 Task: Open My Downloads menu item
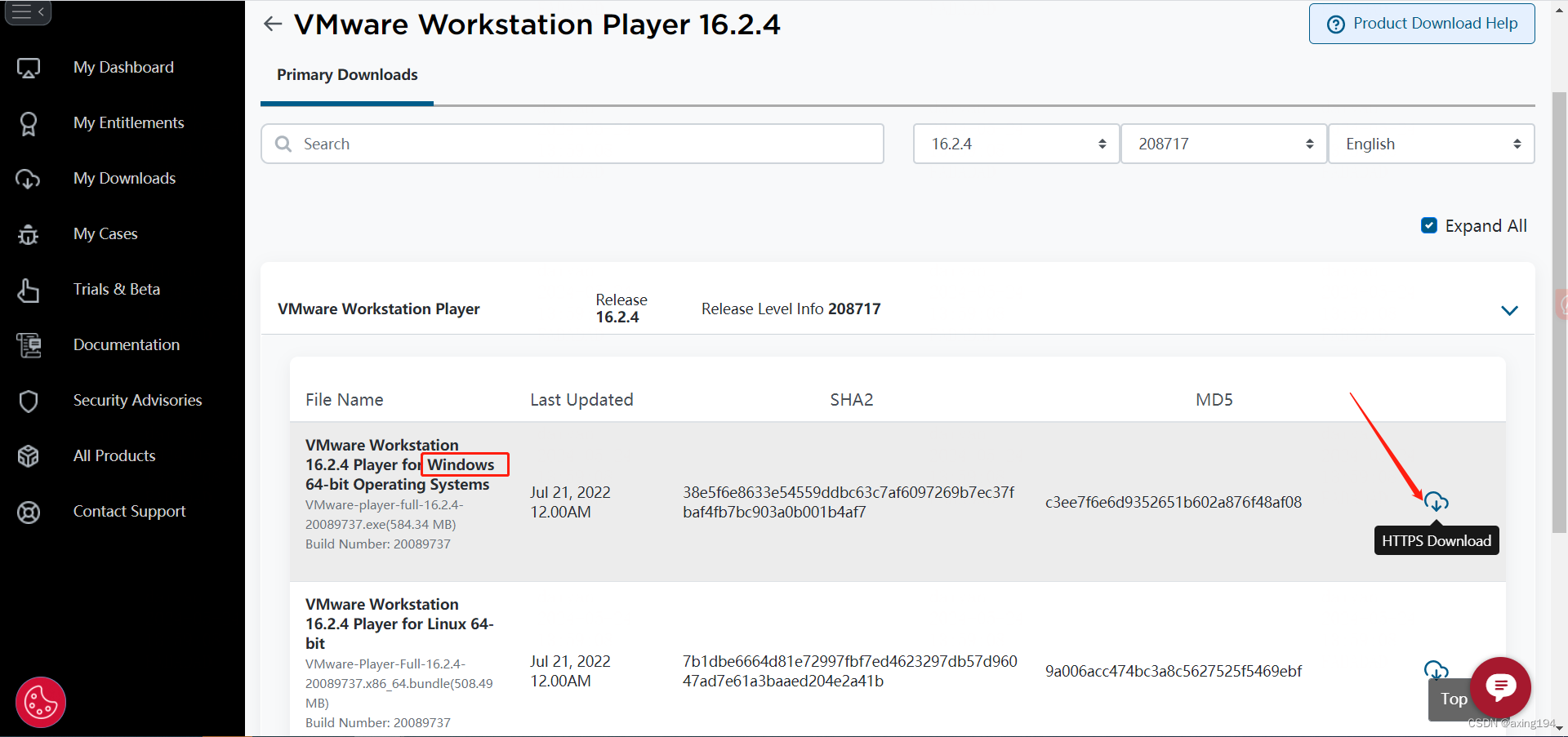click(124, 179)
